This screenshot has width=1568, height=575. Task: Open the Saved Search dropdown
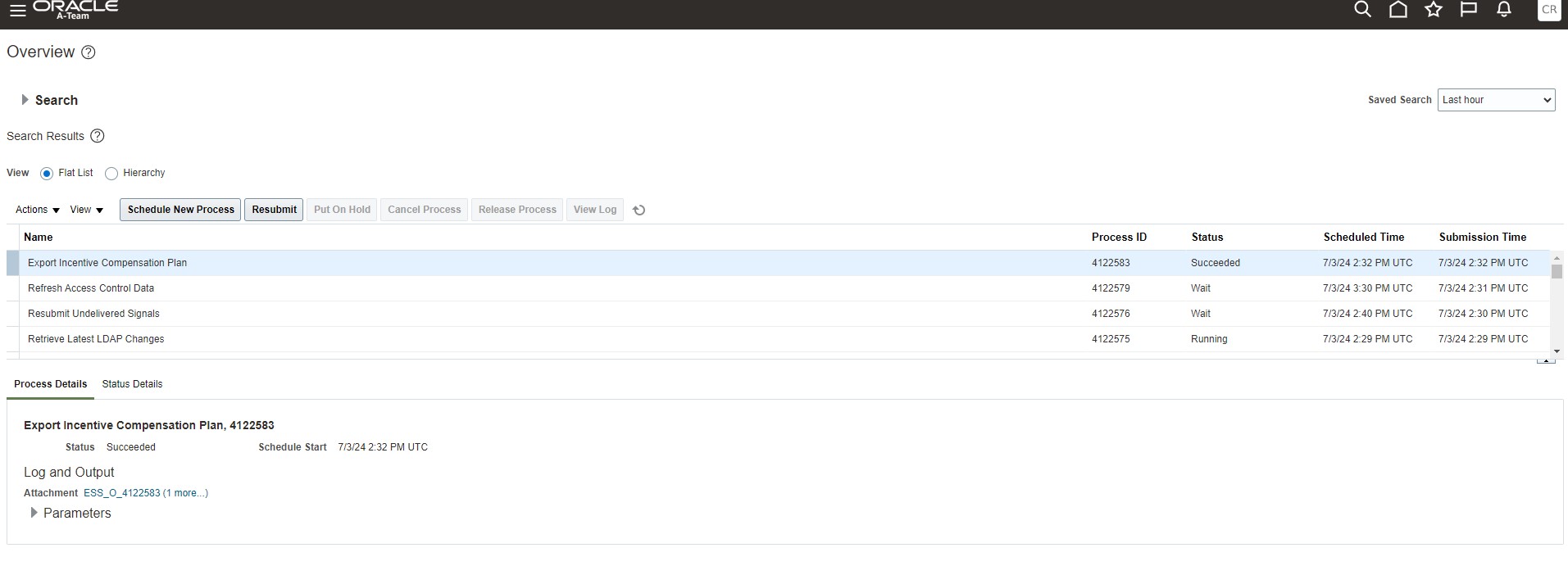tap(1496, 100)
